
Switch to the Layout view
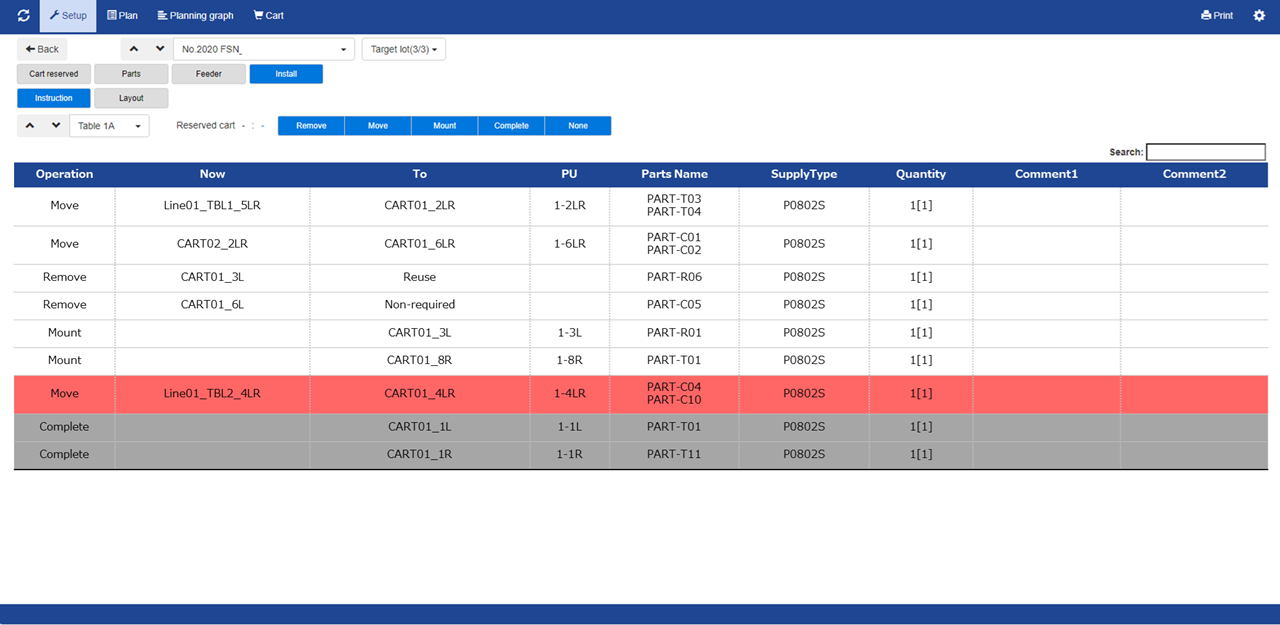pos(131,98)
